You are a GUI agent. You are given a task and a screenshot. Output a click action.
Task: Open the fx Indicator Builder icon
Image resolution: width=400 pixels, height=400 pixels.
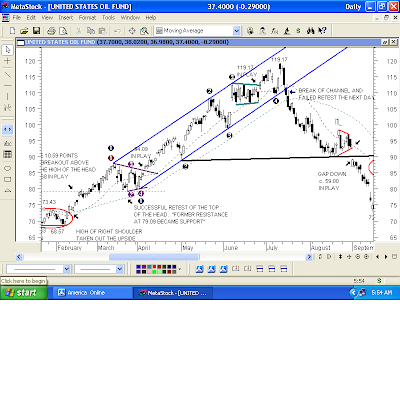pos(274,31)
